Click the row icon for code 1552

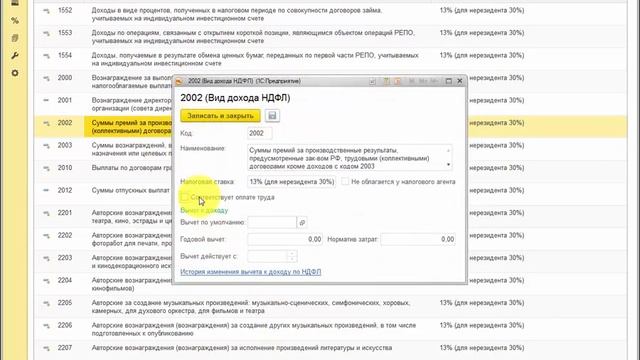coord(47,11)
